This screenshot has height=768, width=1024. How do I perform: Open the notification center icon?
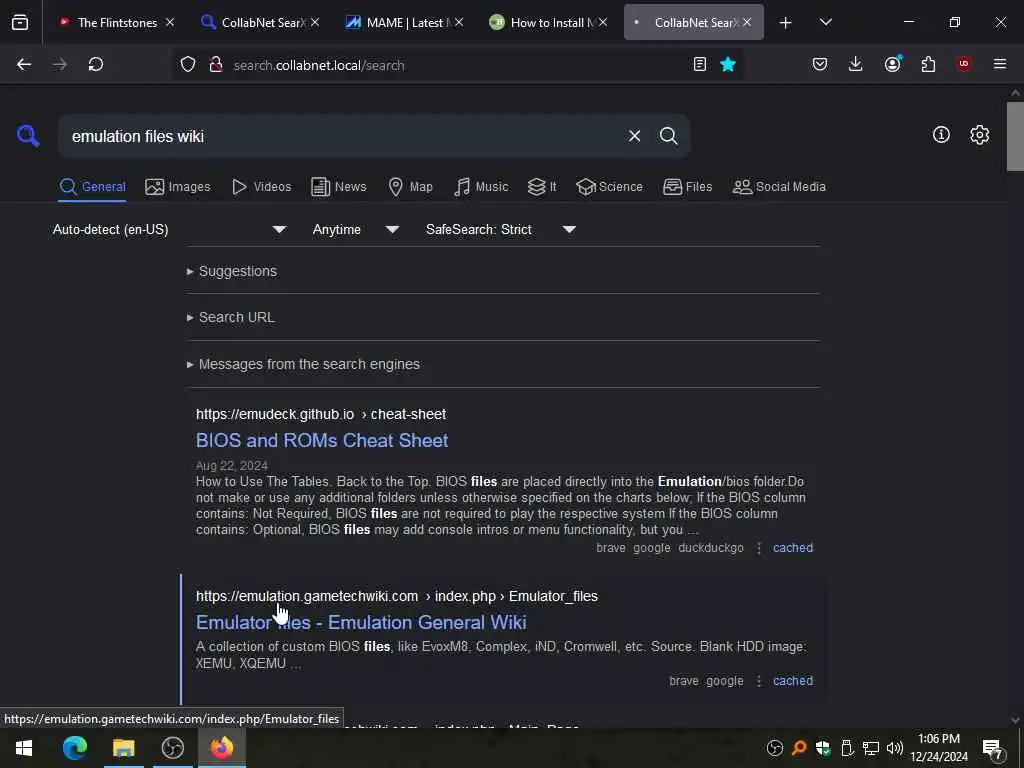993,749
